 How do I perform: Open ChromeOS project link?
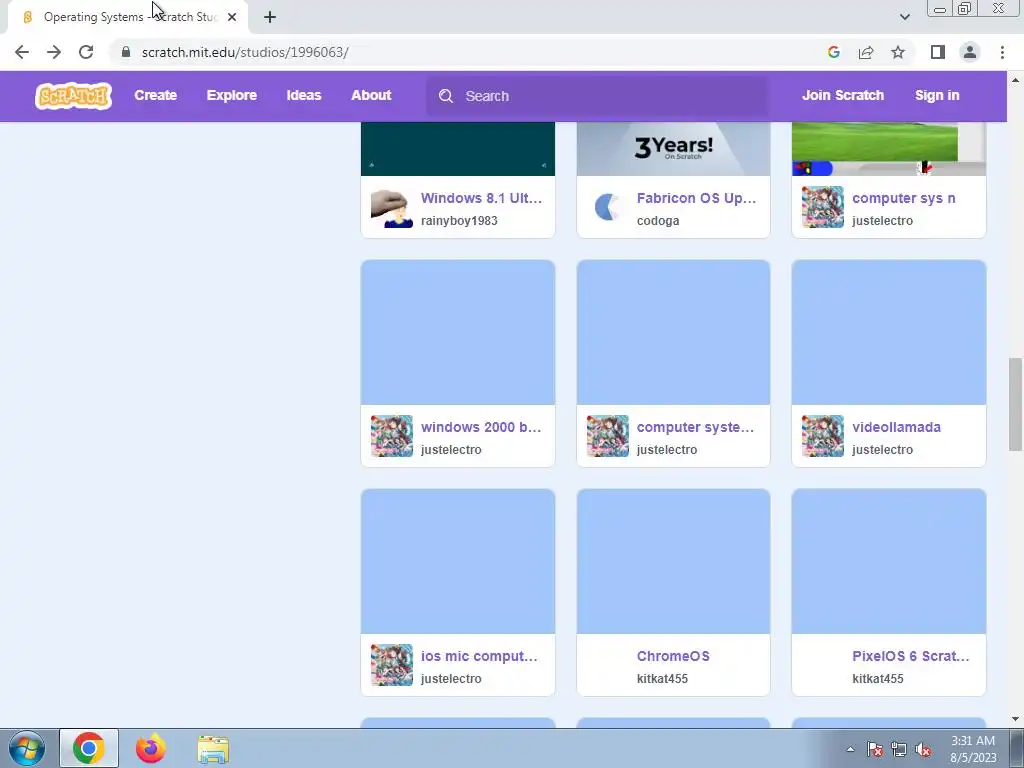point(673,656)
